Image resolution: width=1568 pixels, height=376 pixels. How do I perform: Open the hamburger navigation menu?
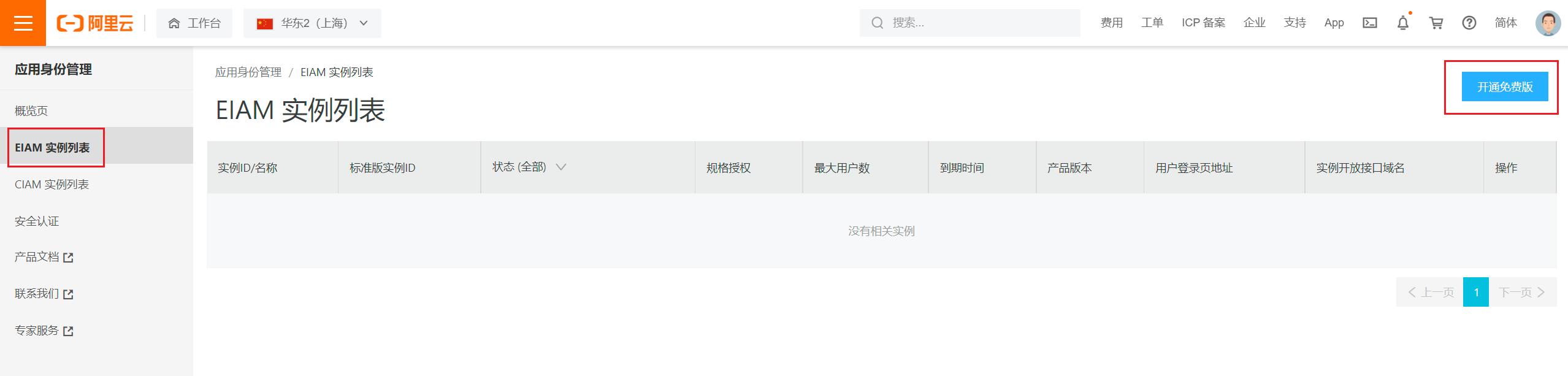[x=23, y=23]
